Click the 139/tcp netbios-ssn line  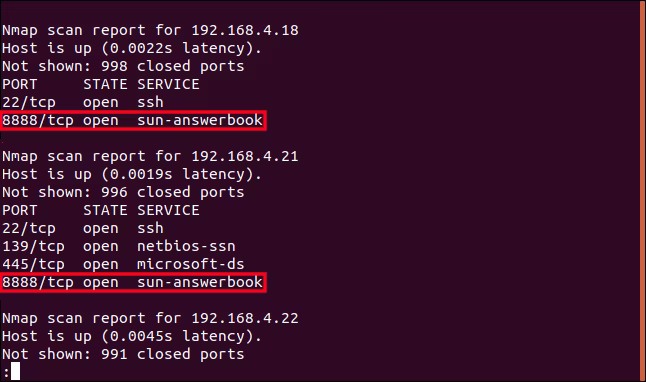coord(119,246)
